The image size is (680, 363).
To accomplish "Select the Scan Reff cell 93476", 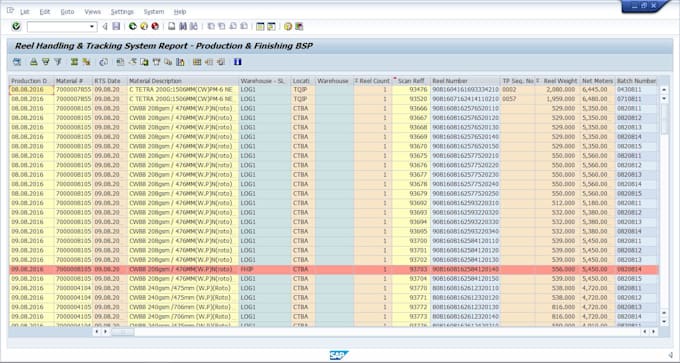I will tap(411, 90).
